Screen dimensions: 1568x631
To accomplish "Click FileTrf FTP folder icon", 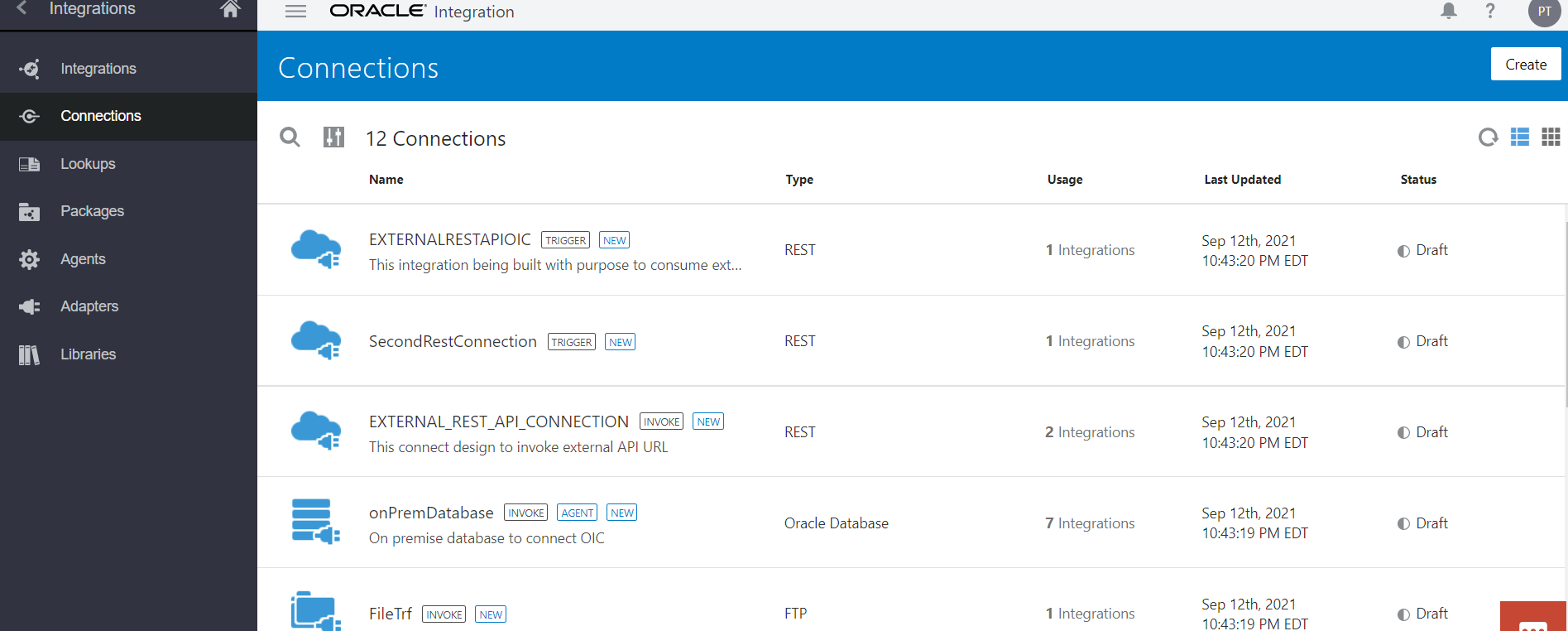I will point(315,612).
